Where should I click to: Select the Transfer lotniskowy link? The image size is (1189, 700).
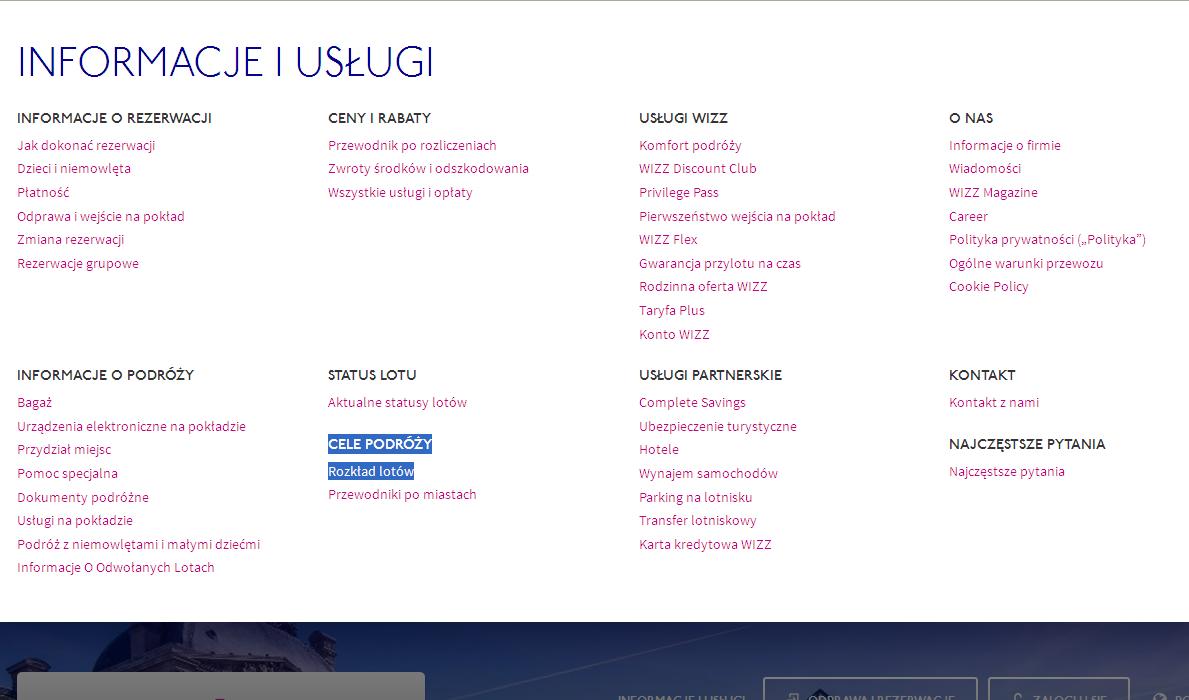coord(698,521)
